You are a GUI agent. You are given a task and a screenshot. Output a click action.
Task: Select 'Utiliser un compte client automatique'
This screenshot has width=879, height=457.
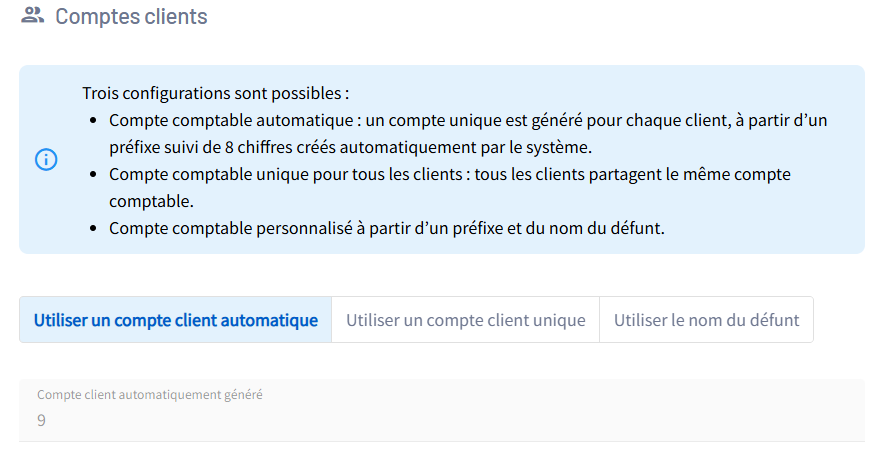(x=175, y=320)
